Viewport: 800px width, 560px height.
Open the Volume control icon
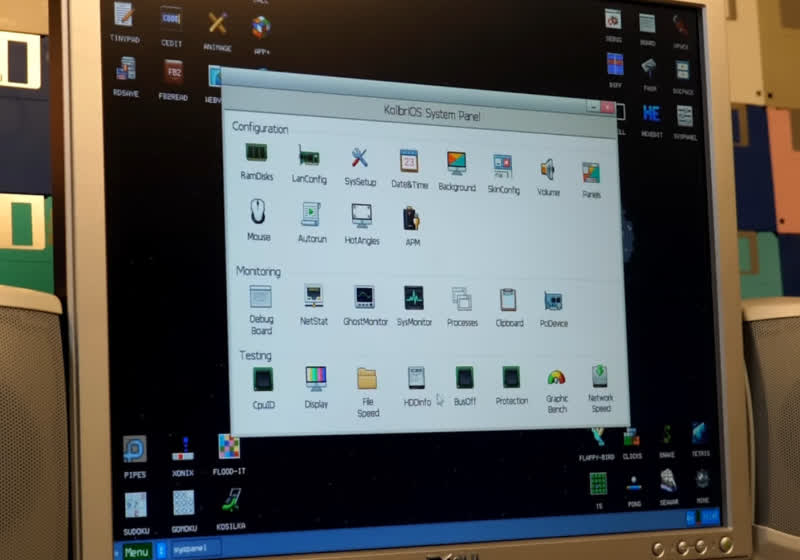click(x=548, y=177)
